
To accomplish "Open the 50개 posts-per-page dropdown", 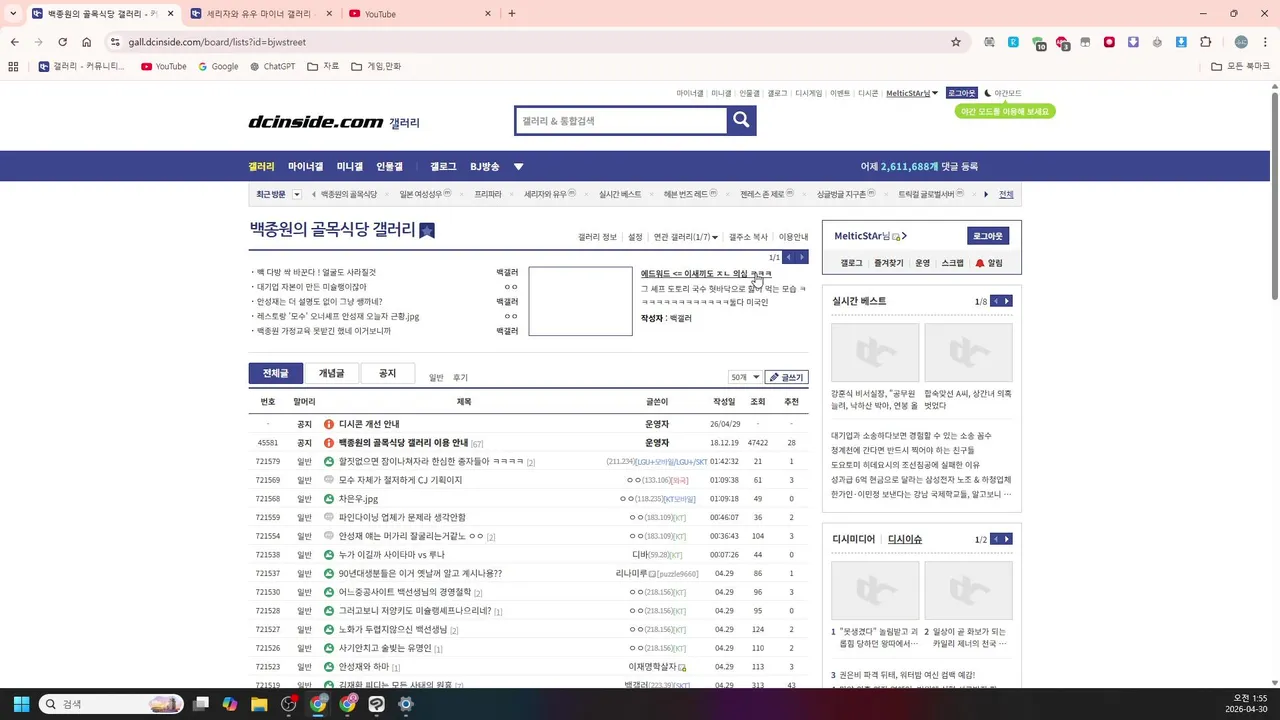I will click(744, 377).
